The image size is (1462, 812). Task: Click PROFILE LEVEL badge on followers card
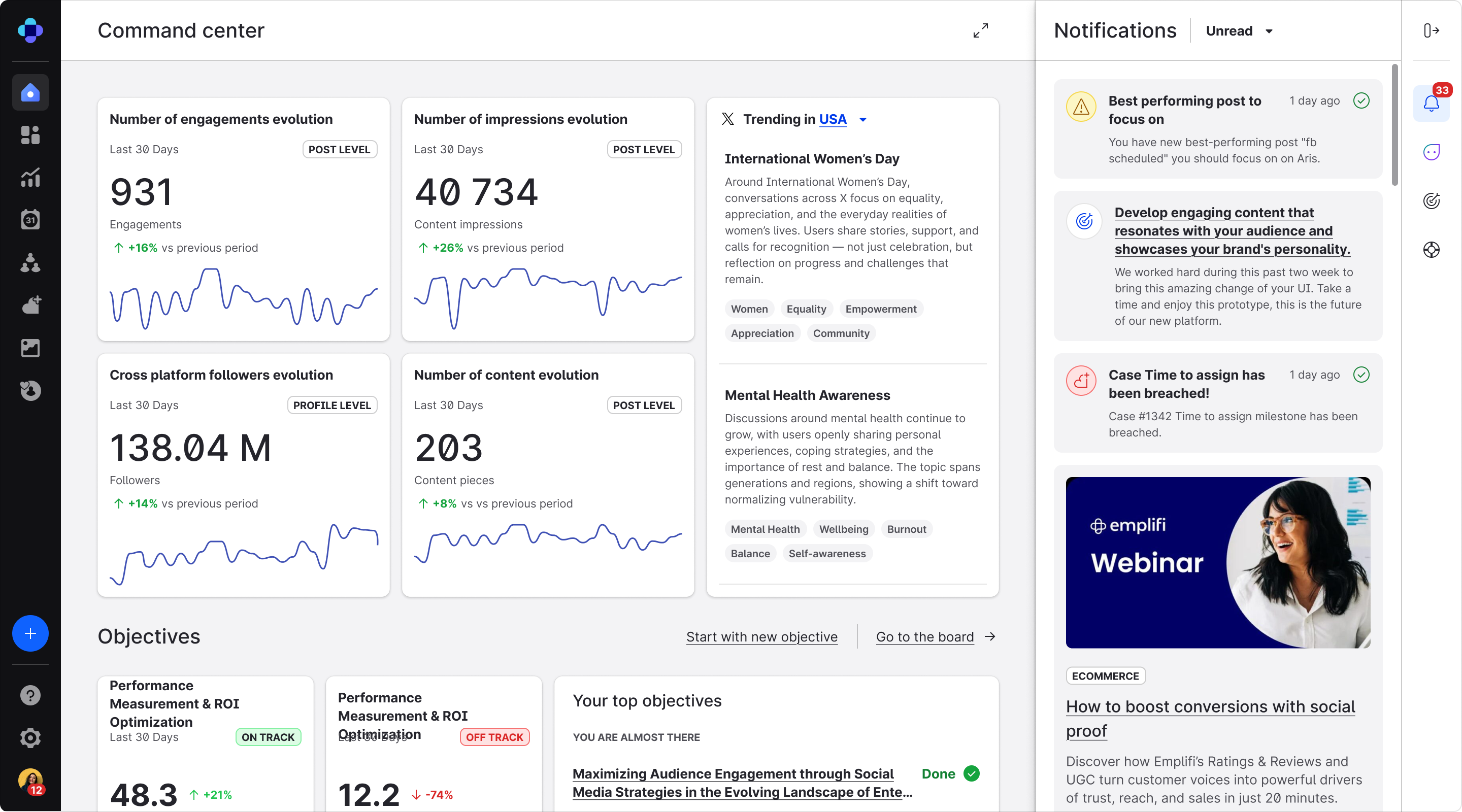332,405
